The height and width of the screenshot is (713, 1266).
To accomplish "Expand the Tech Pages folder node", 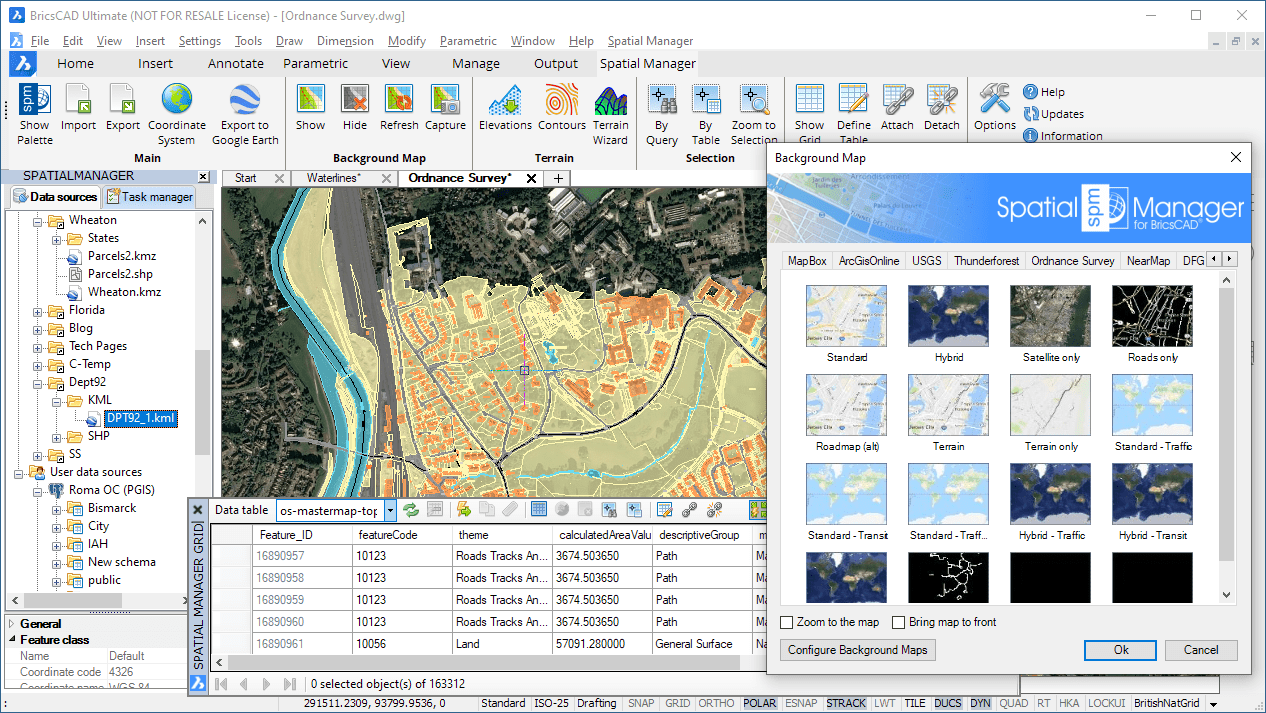I will [x=38, y=346].
